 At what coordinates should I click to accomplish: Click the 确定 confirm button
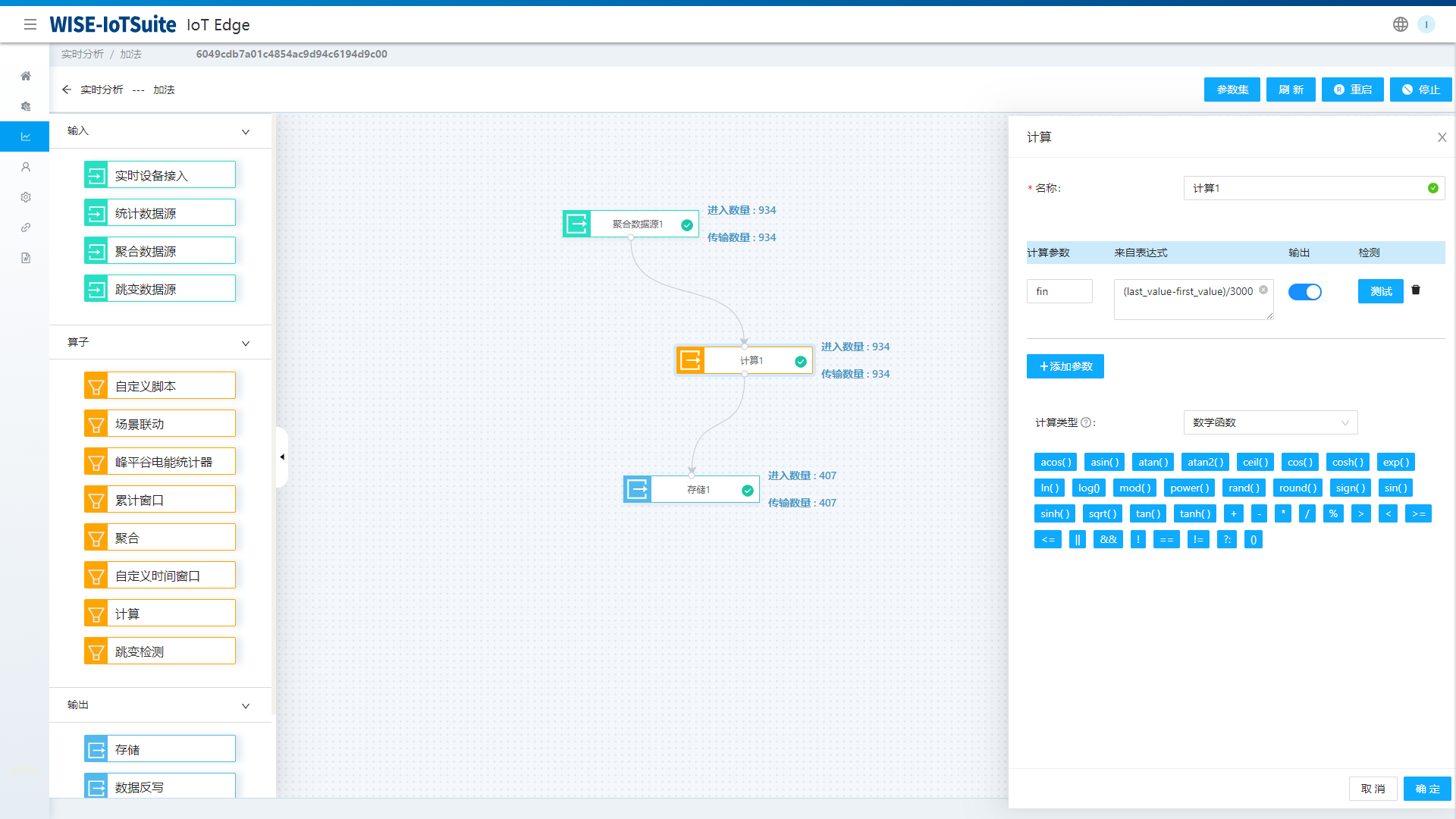click(1426, 789)
